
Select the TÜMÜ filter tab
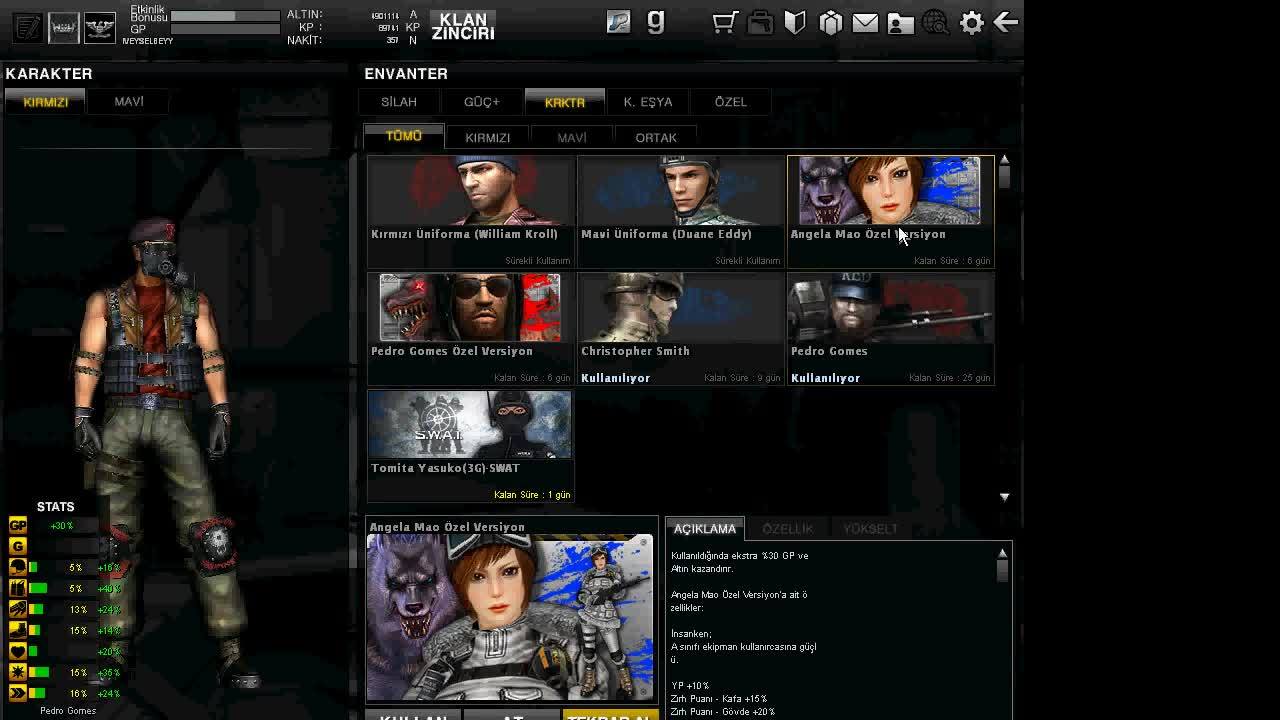[404, 137]
